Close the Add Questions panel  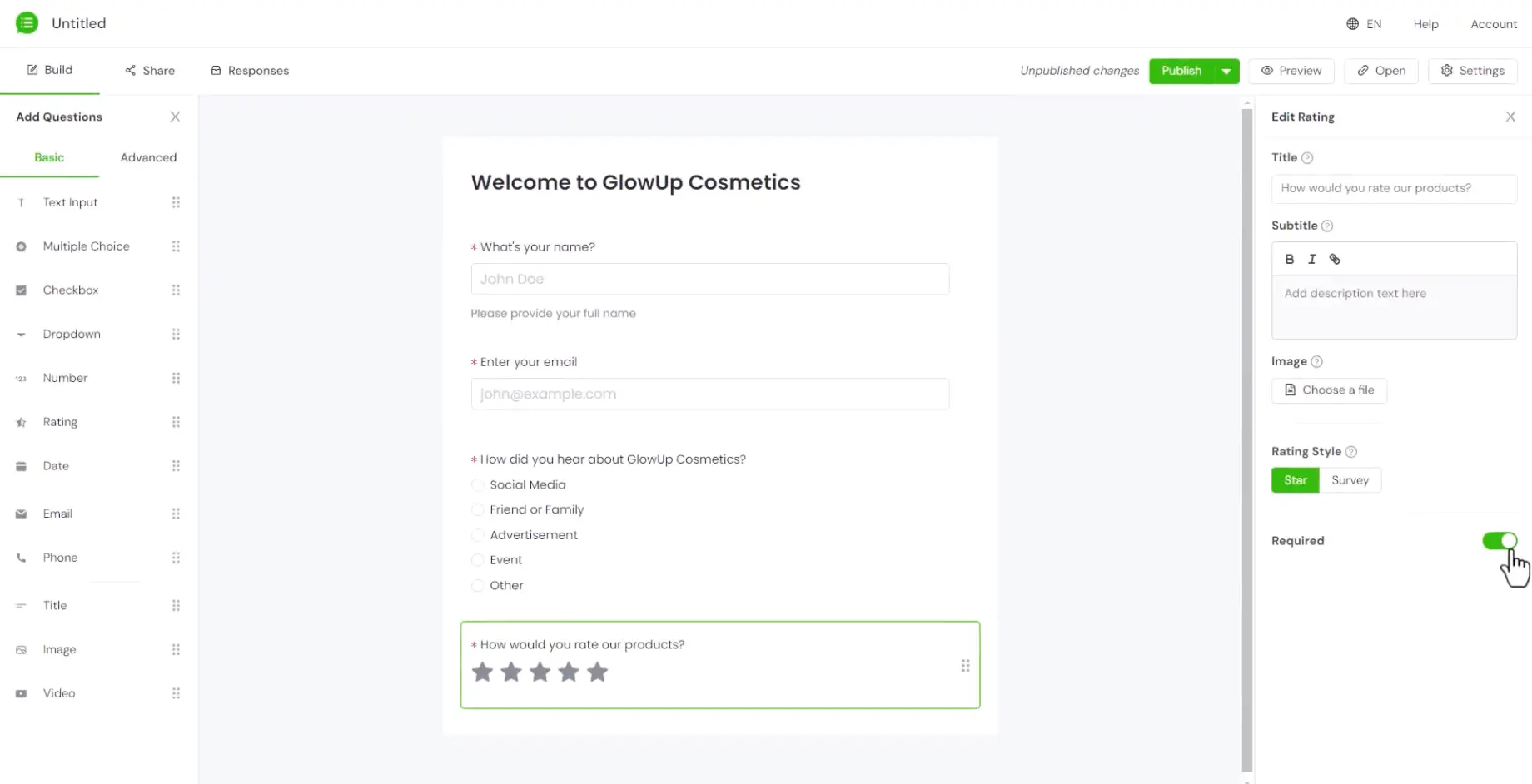pyautogui.click(x=175, y=117)
